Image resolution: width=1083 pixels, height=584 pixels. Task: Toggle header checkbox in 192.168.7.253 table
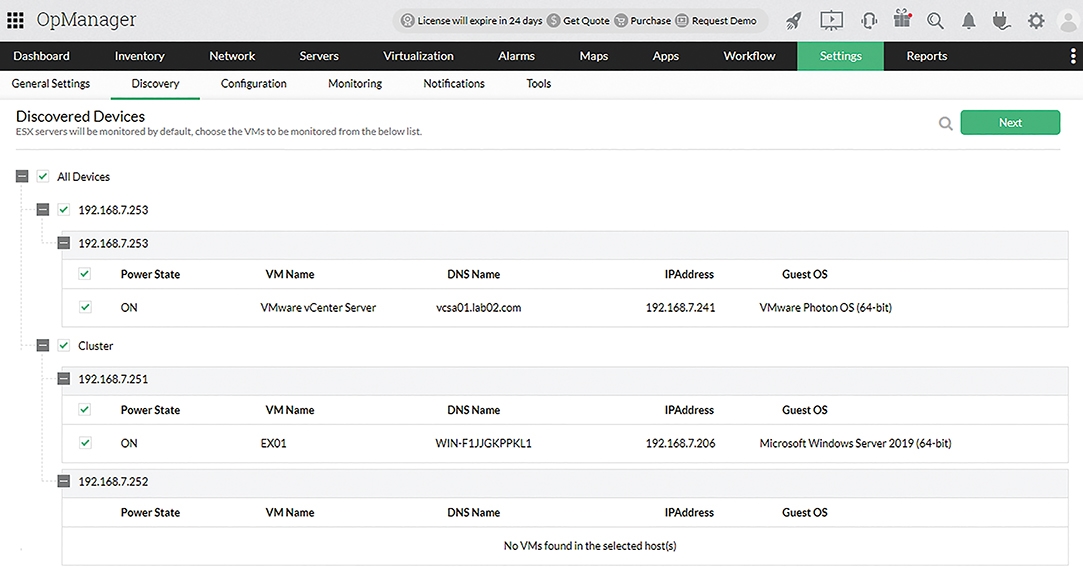pos(84,273)
